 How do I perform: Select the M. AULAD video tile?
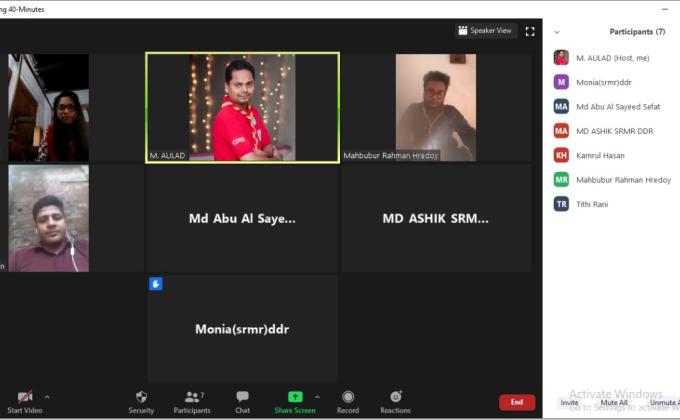click(x=242, y=107)
